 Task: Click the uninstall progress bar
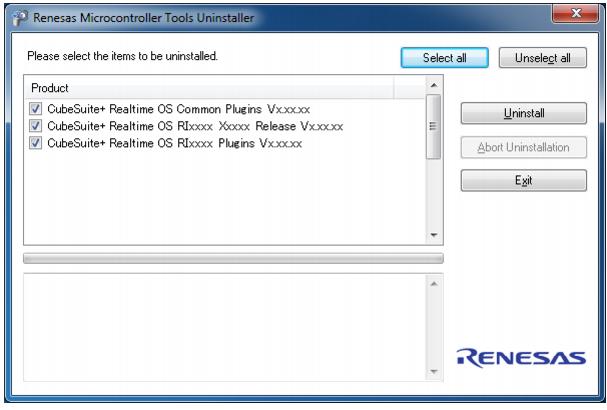232,258
